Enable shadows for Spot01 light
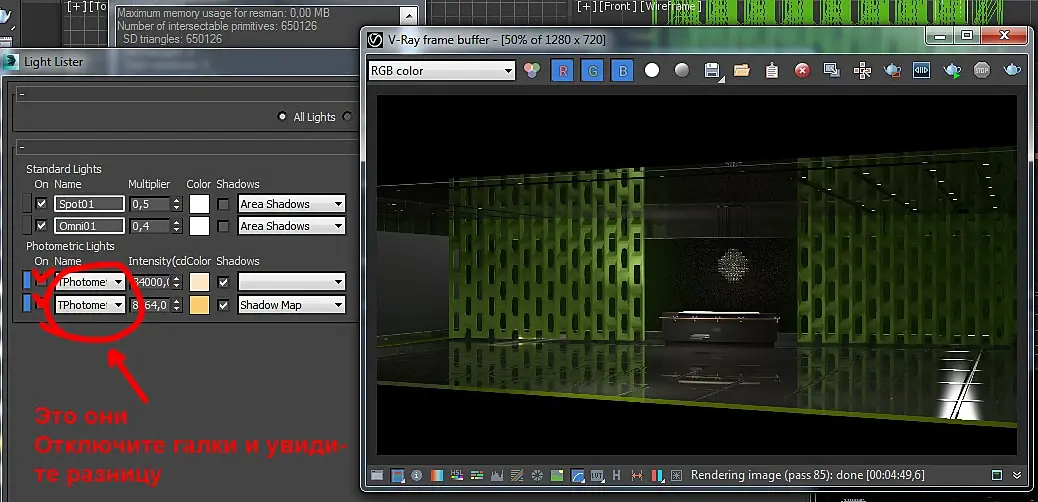Screen dimensions: 1038x502 223,204
